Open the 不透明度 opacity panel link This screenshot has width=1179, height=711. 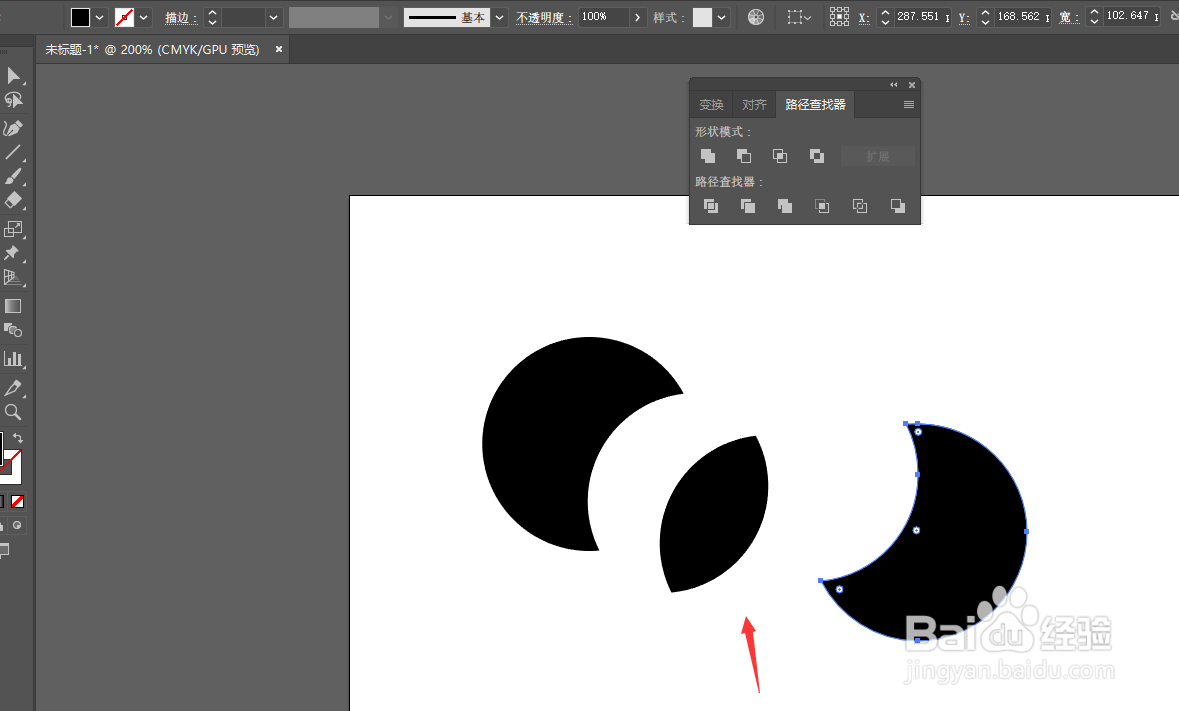544,17
